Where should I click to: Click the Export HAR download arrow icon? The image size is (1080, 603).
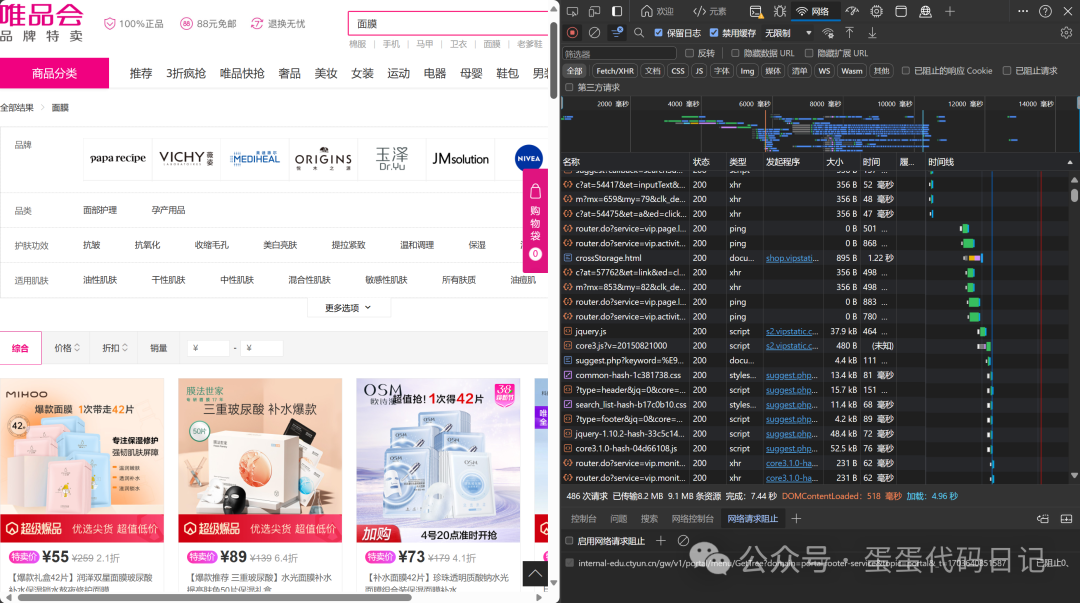[872, 32]
